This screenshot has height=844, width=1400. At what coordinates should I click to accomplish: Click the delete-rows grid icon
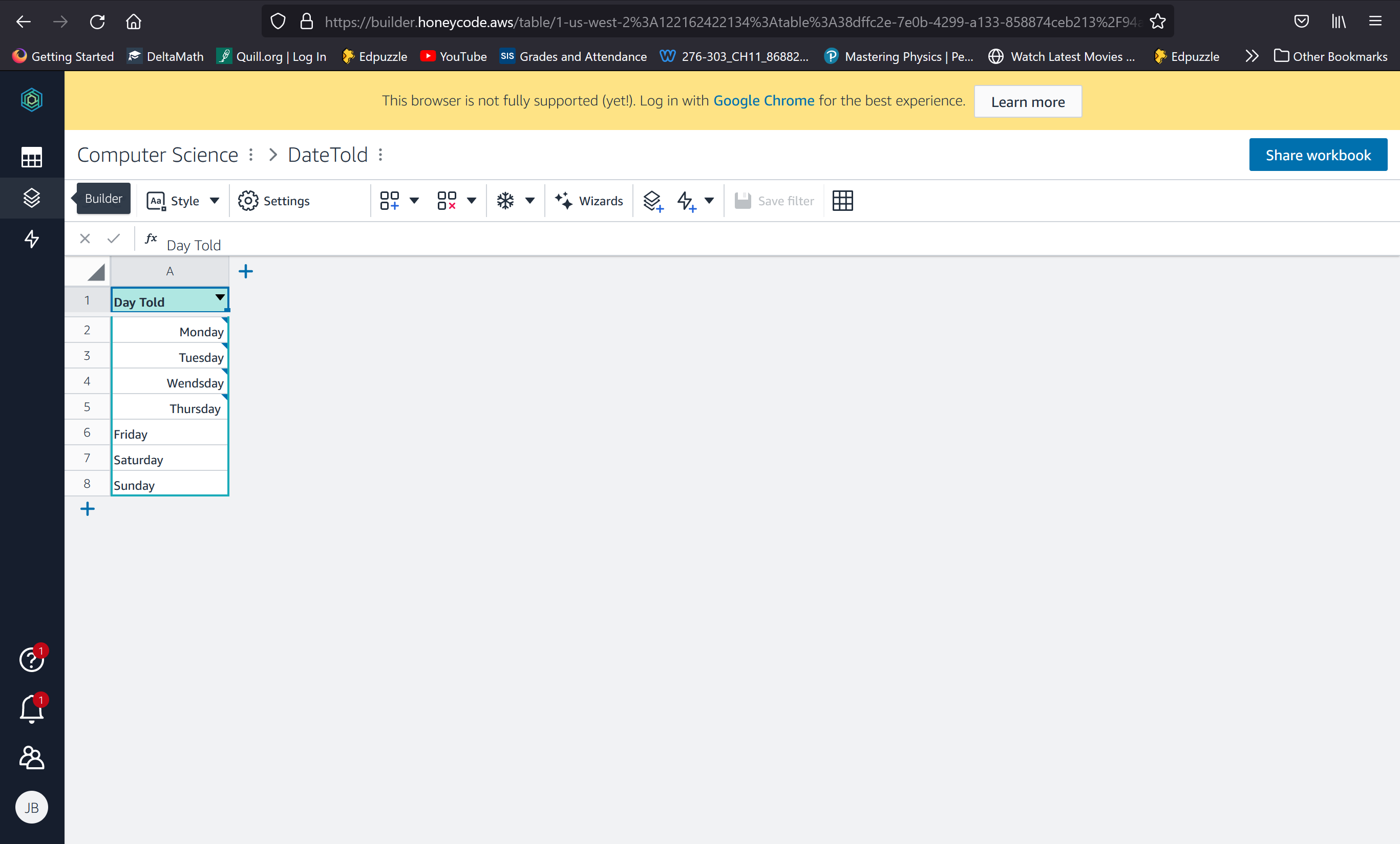click(x=448, y=201)
